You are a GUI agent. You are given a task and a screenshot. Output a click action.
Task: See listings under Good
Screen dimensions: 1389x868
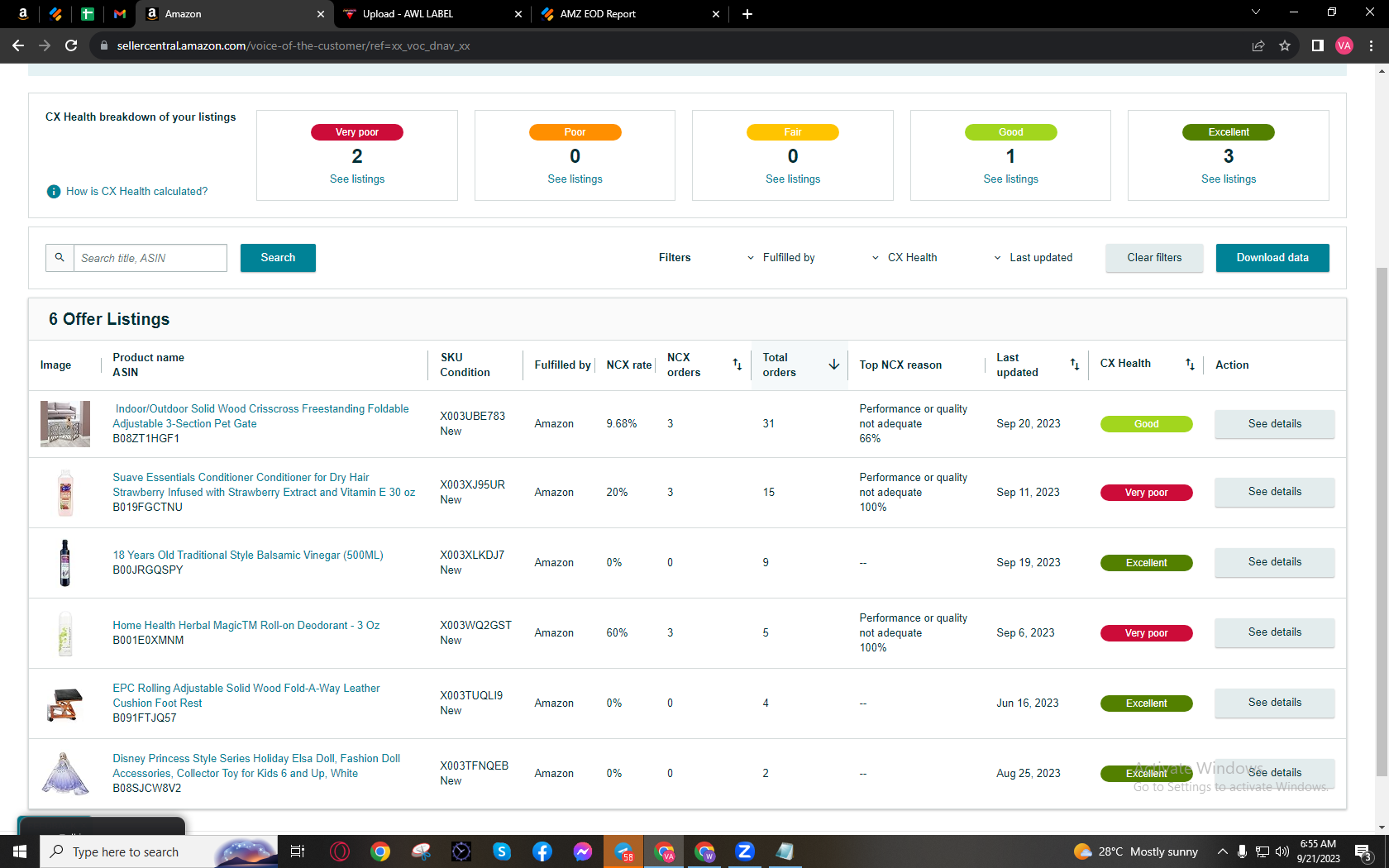tap(1011, 179)
